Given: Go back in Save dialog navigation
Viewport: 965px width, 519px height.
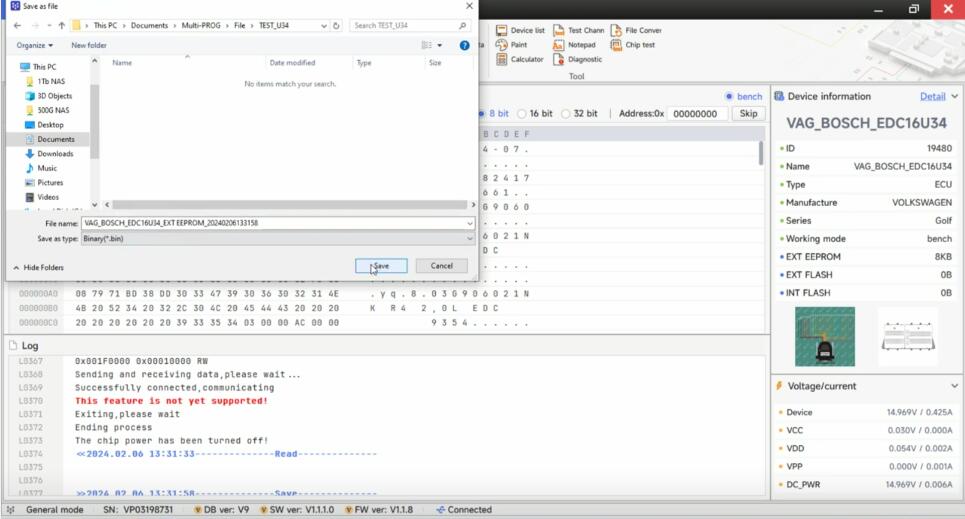Looking at the screenshot, I should [17, 25].
